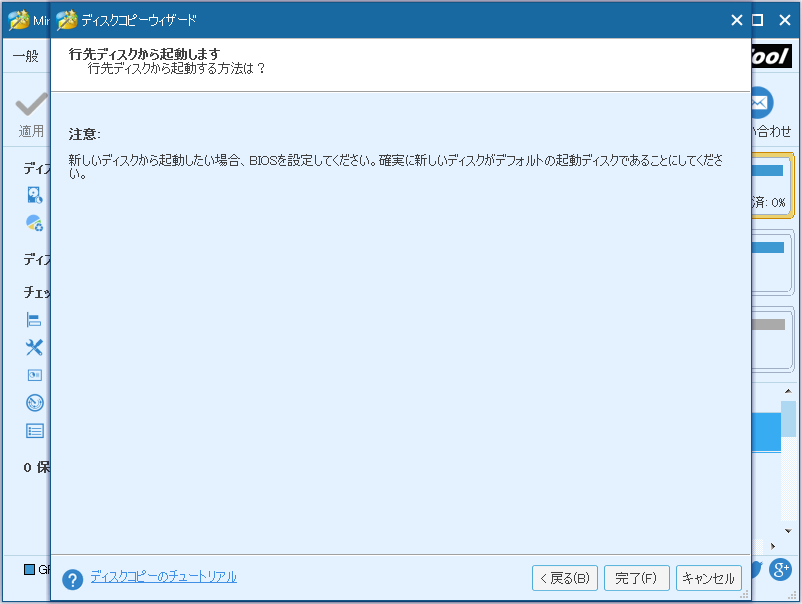Click the 完了(F) finish button

pos(636,578)
